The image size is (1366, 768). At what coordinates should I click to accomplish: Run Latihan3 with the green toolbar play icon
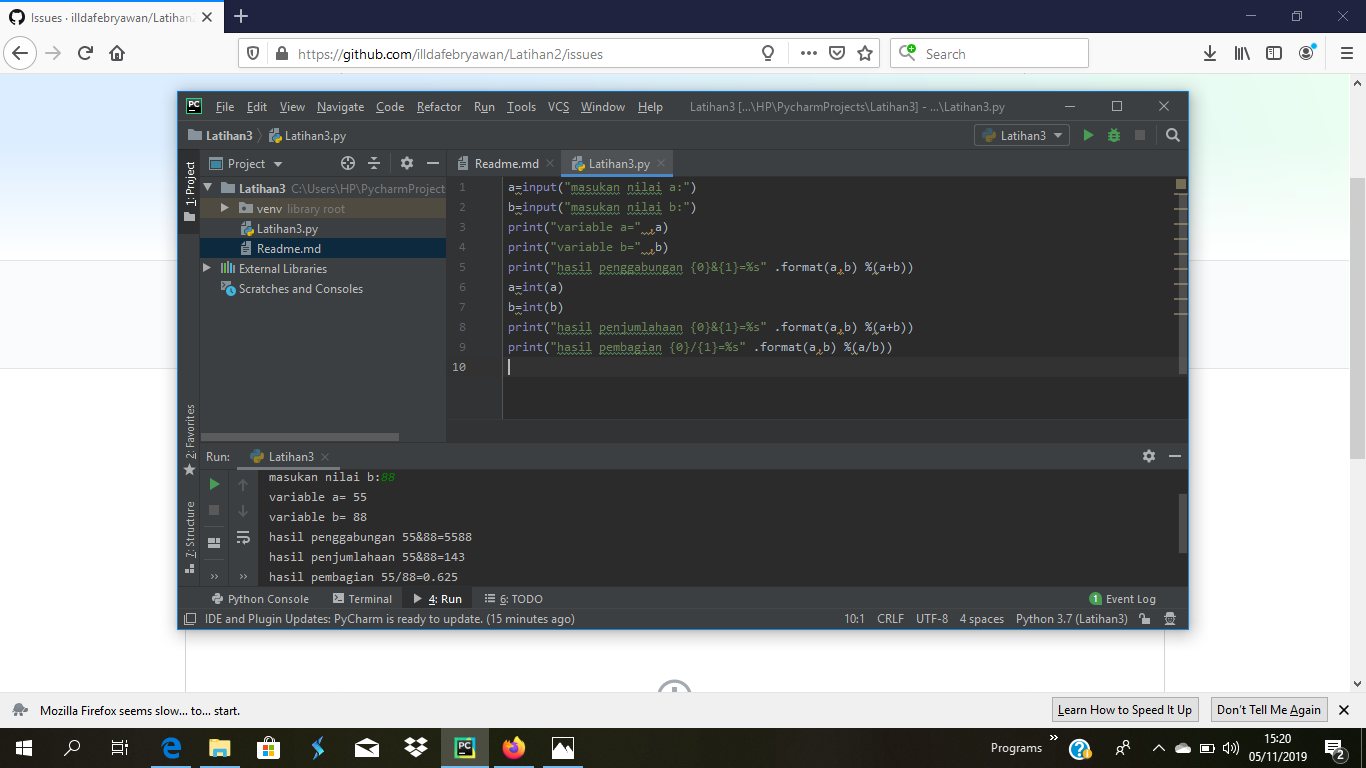(1088, 135)
